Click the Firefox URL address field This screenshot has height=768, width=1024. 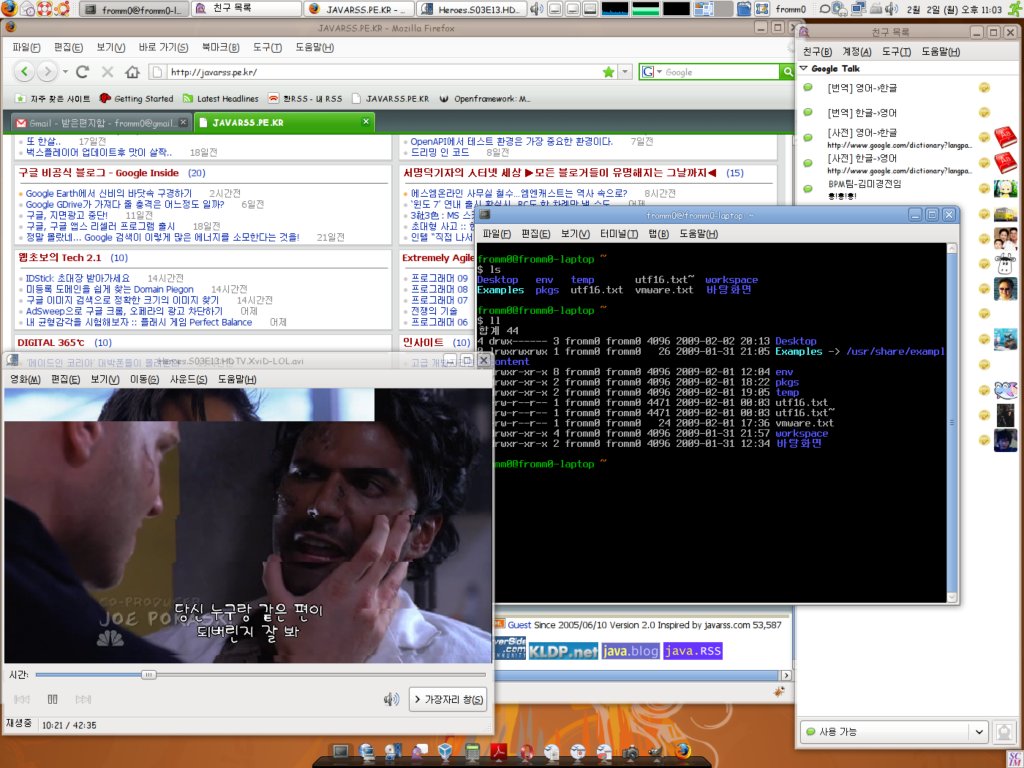click(385, 72)
